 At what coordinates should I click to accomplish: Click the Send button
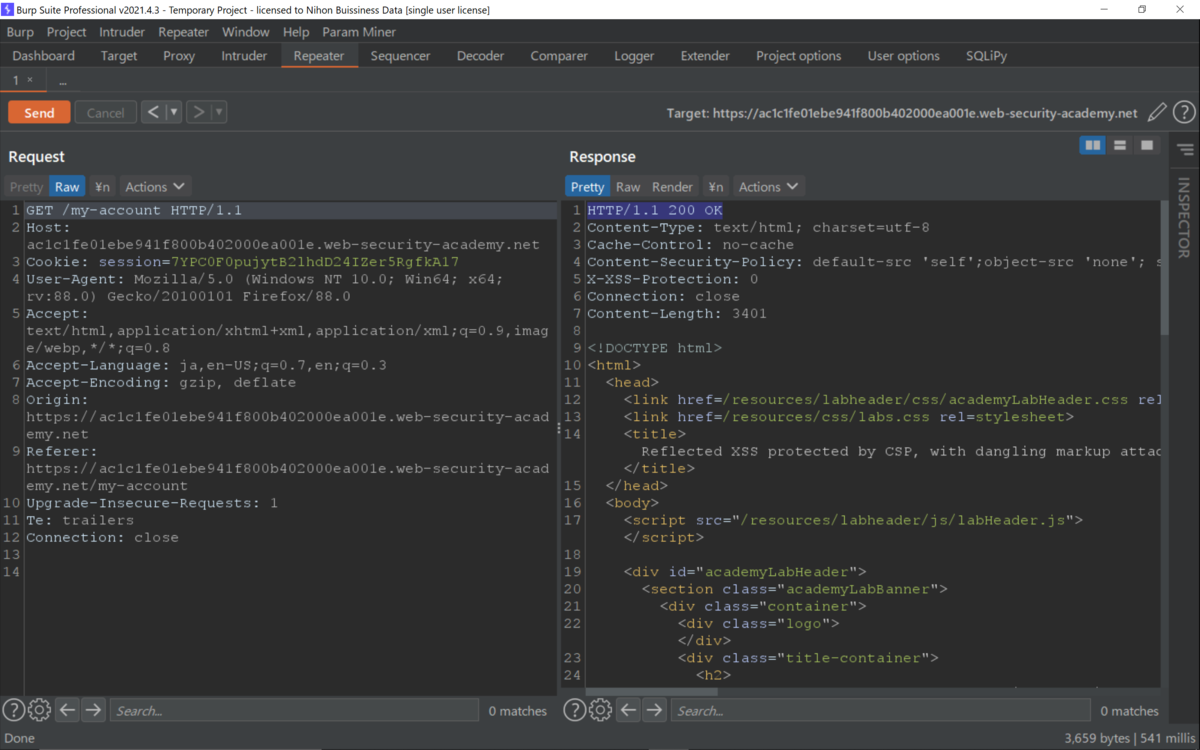[39, 112]
